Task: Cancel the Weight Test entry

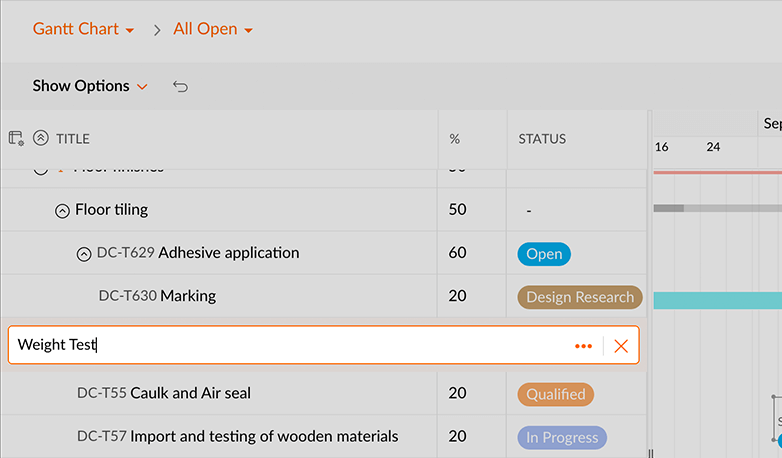Action: (x=621, y=346)
